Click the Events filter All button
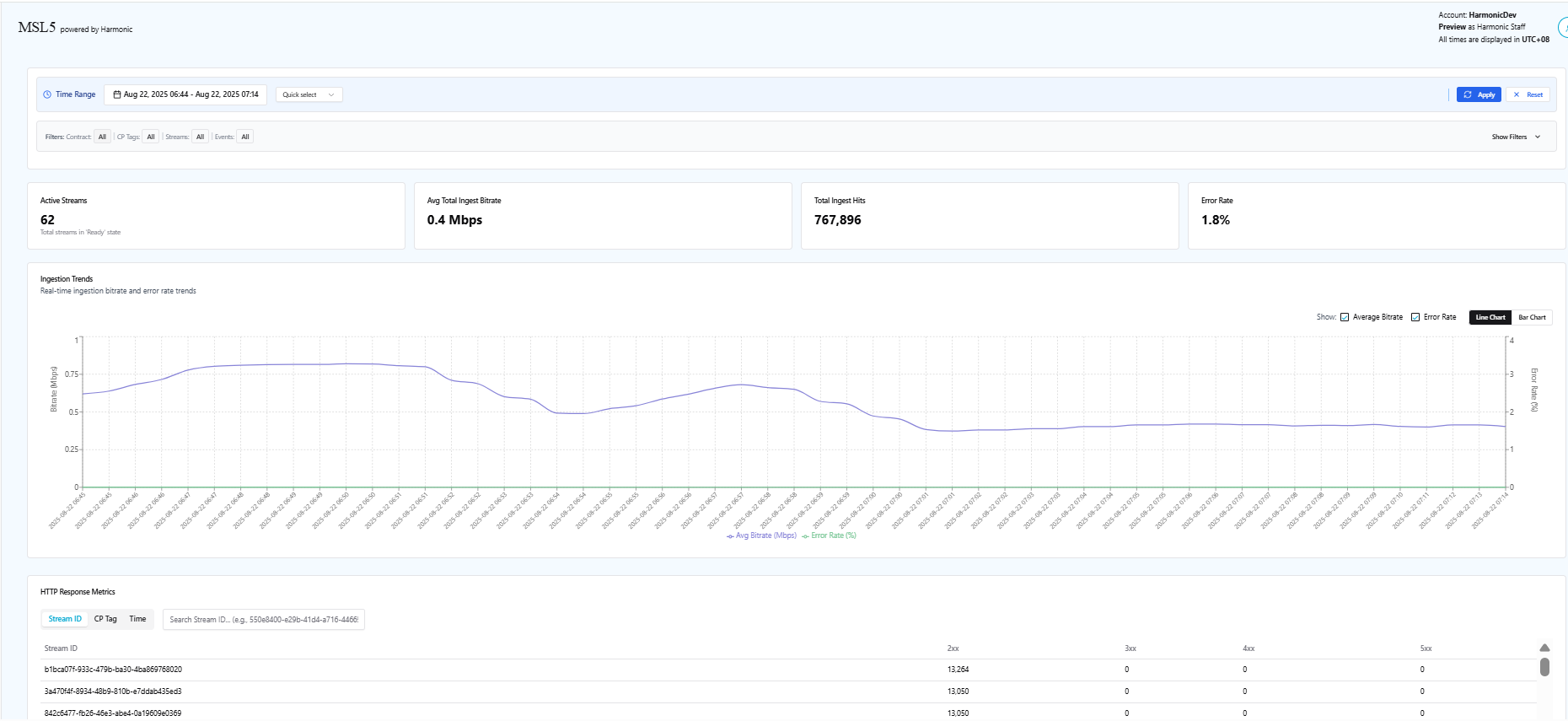Image resolution: width=1568 pixels, height=721 pixels. tap(245, 137)
